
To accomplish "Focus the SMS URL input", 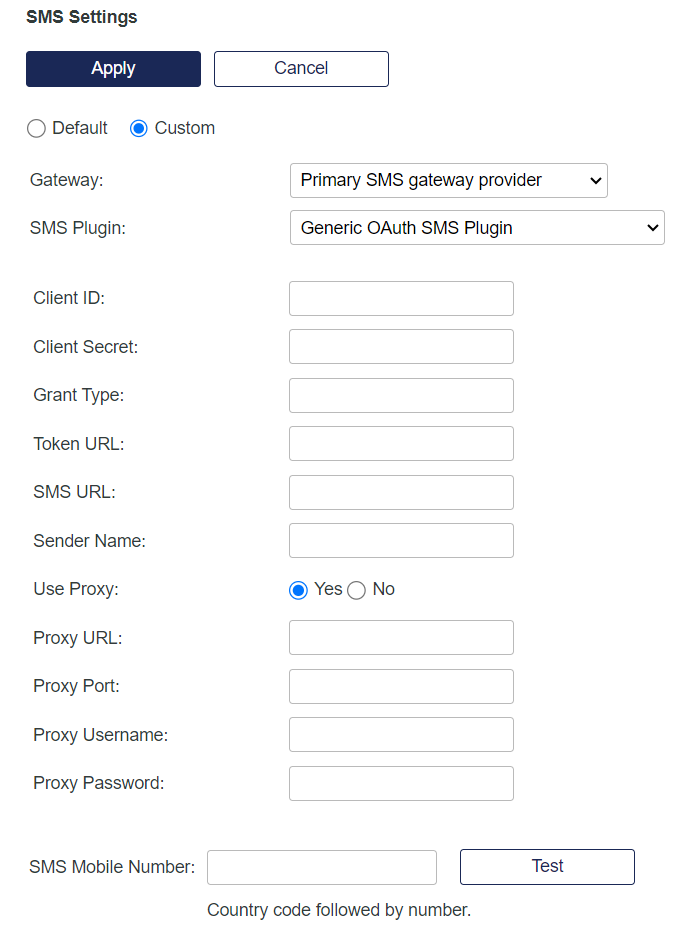I will [401, 492].
